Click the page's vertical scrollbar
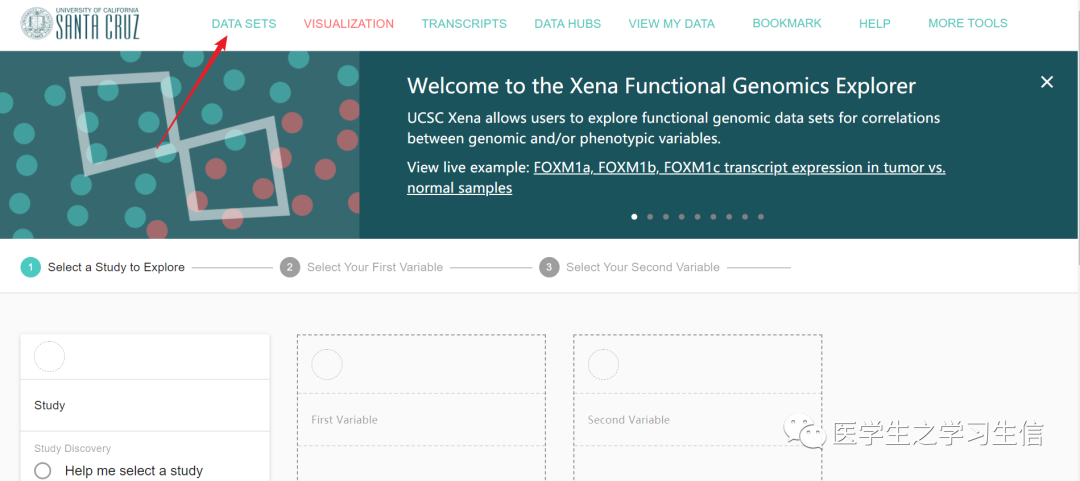Viewport: 1080px width, 481px height. coord(1077,158)
